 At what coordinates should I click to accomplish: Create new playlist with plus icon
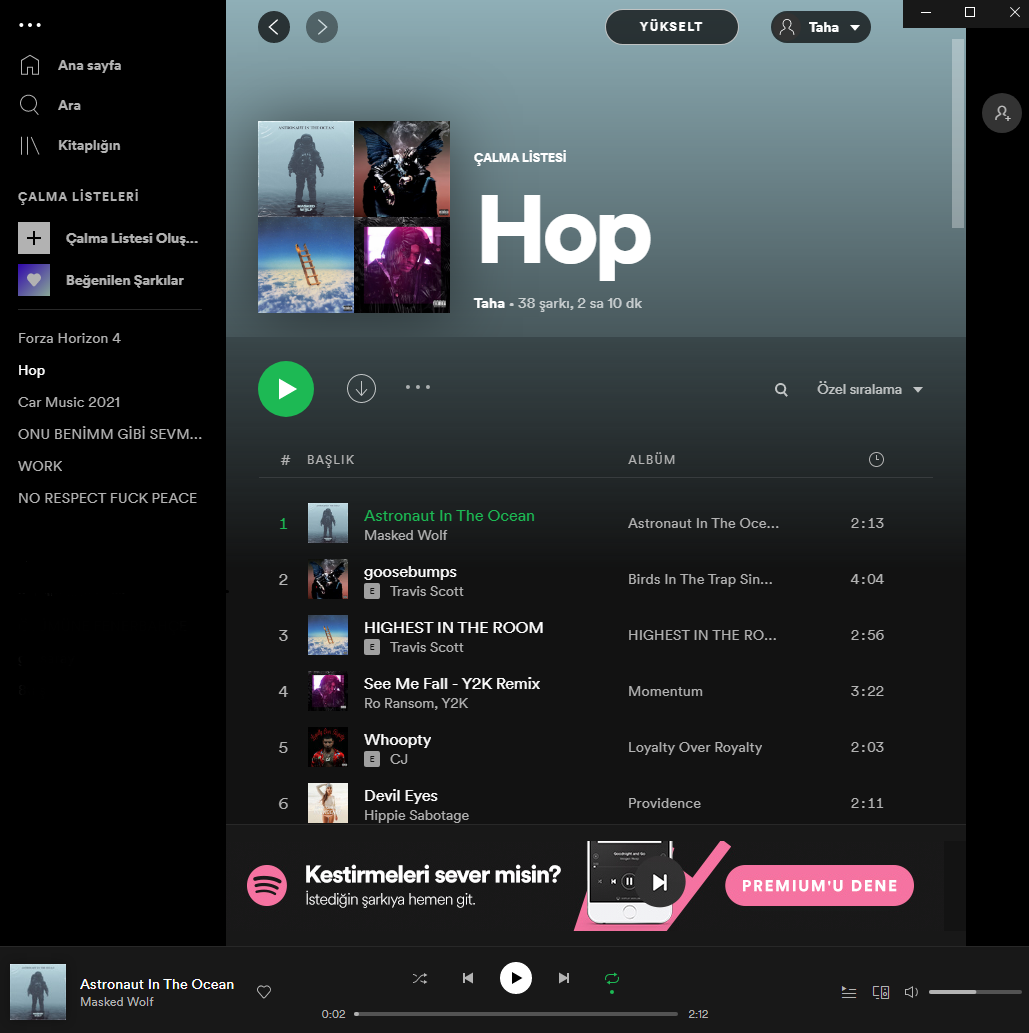pos(34,238)
